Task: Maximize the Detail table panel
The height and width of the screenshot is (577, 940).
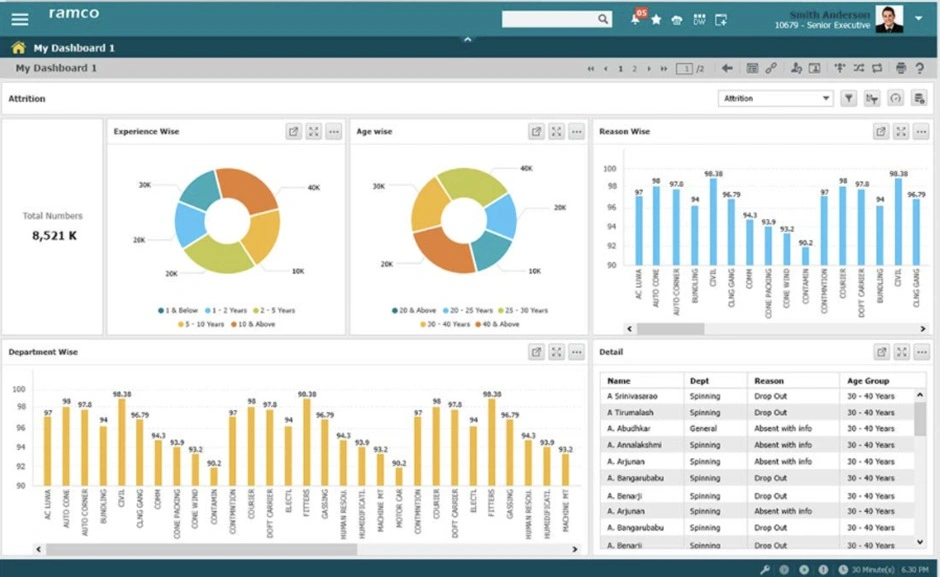Action: click(x=902, y=352)
